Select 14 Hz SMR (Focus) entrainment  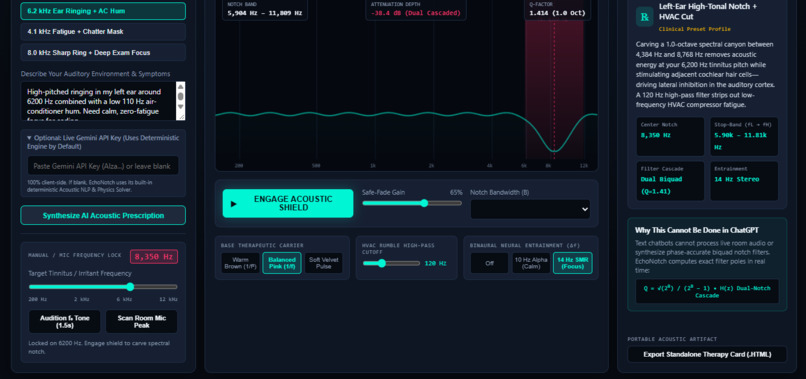[573, 263]
